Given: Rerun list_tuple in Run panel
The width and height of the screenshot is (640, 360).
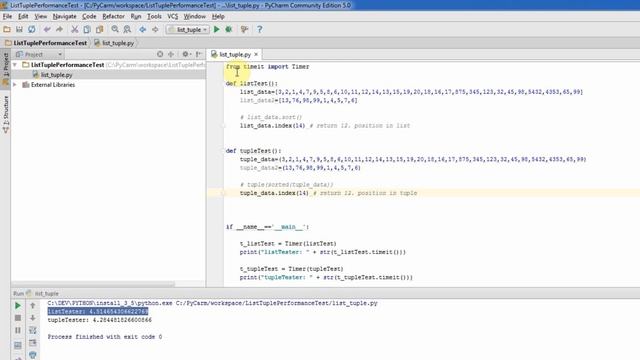Looking at the screenshot, I should click(18, 305).
